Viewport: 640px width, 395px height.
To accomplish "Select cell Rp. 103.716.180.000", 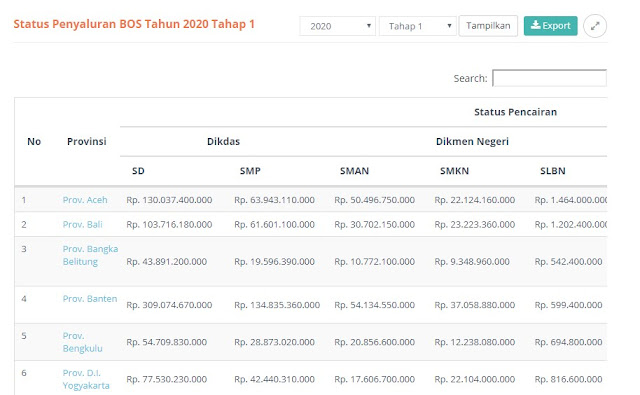I will [x=169, y=224].
